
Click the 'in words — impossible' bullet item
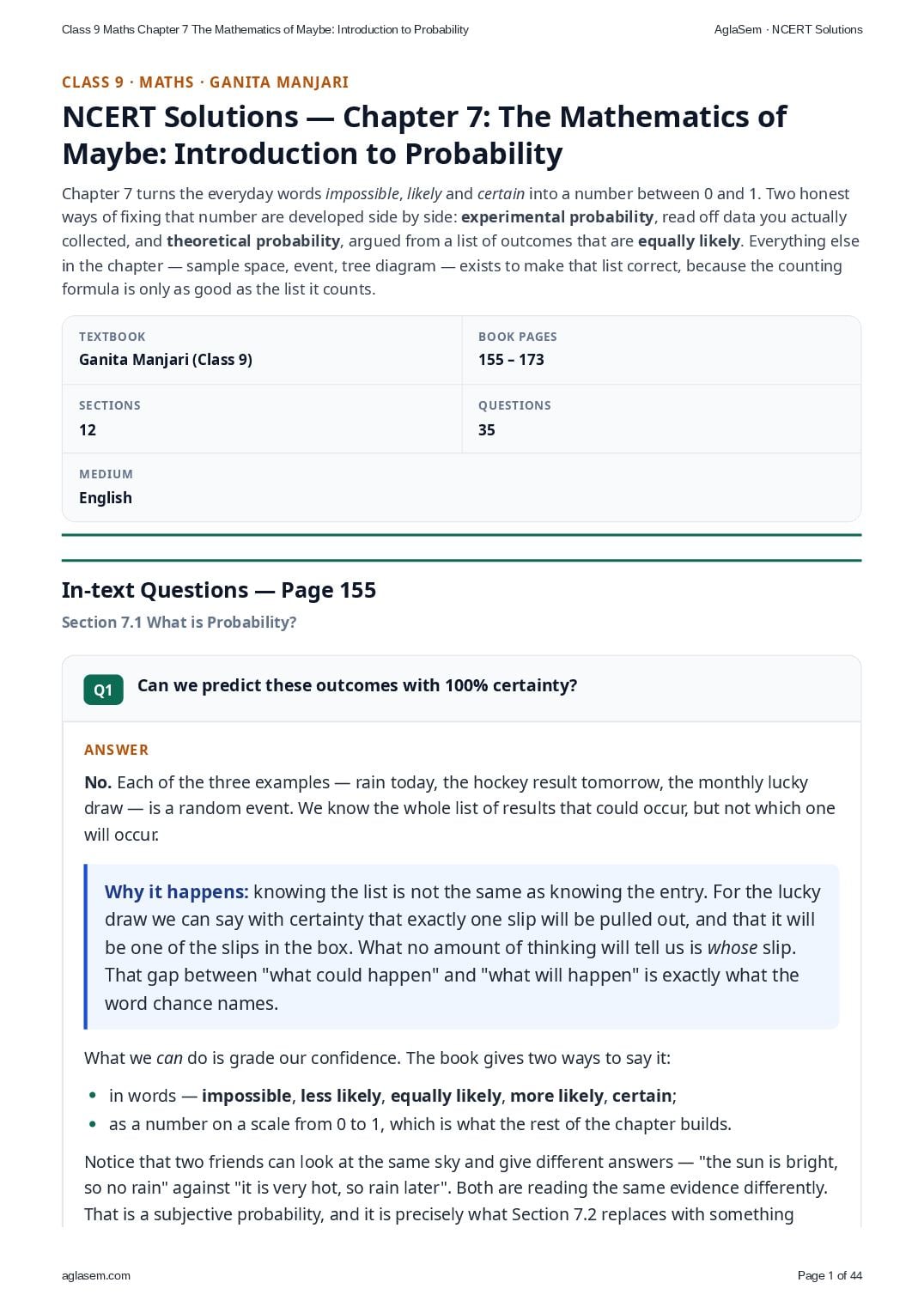[392, 1096]
